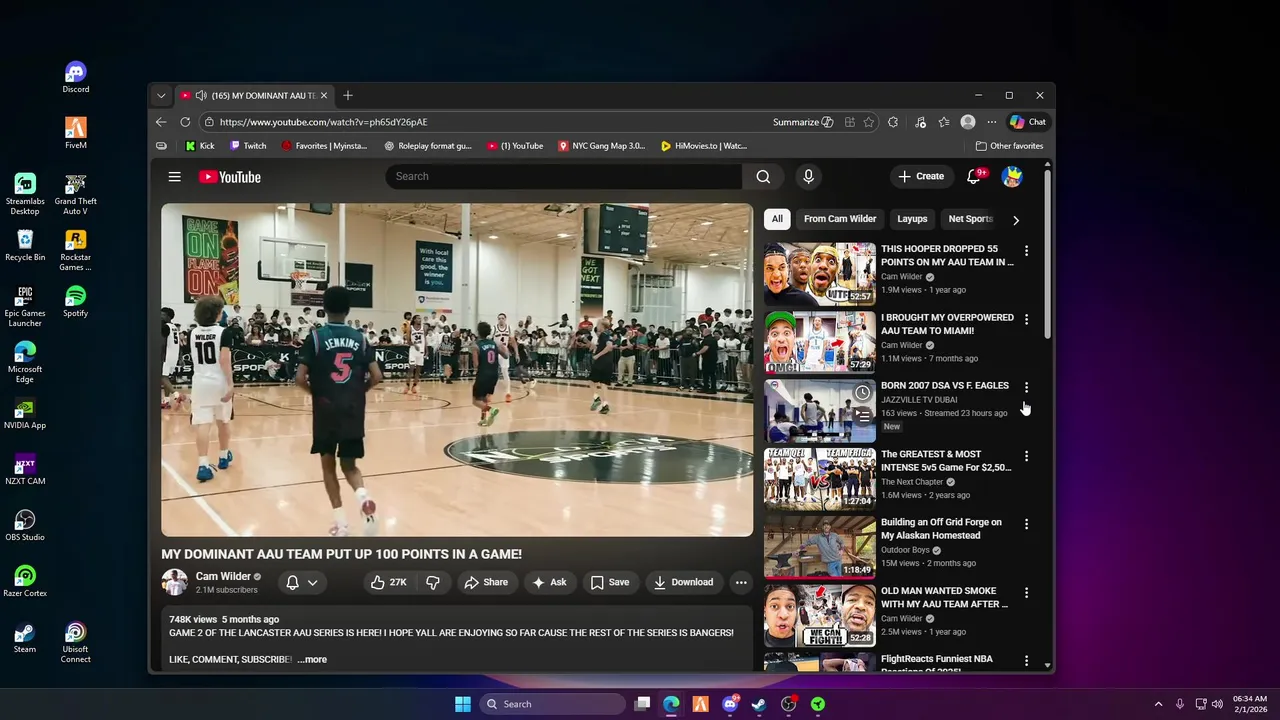Open Edge favorites list icon
The width and height of the screenshot is (1280, 720).
(x=944, y=122)
